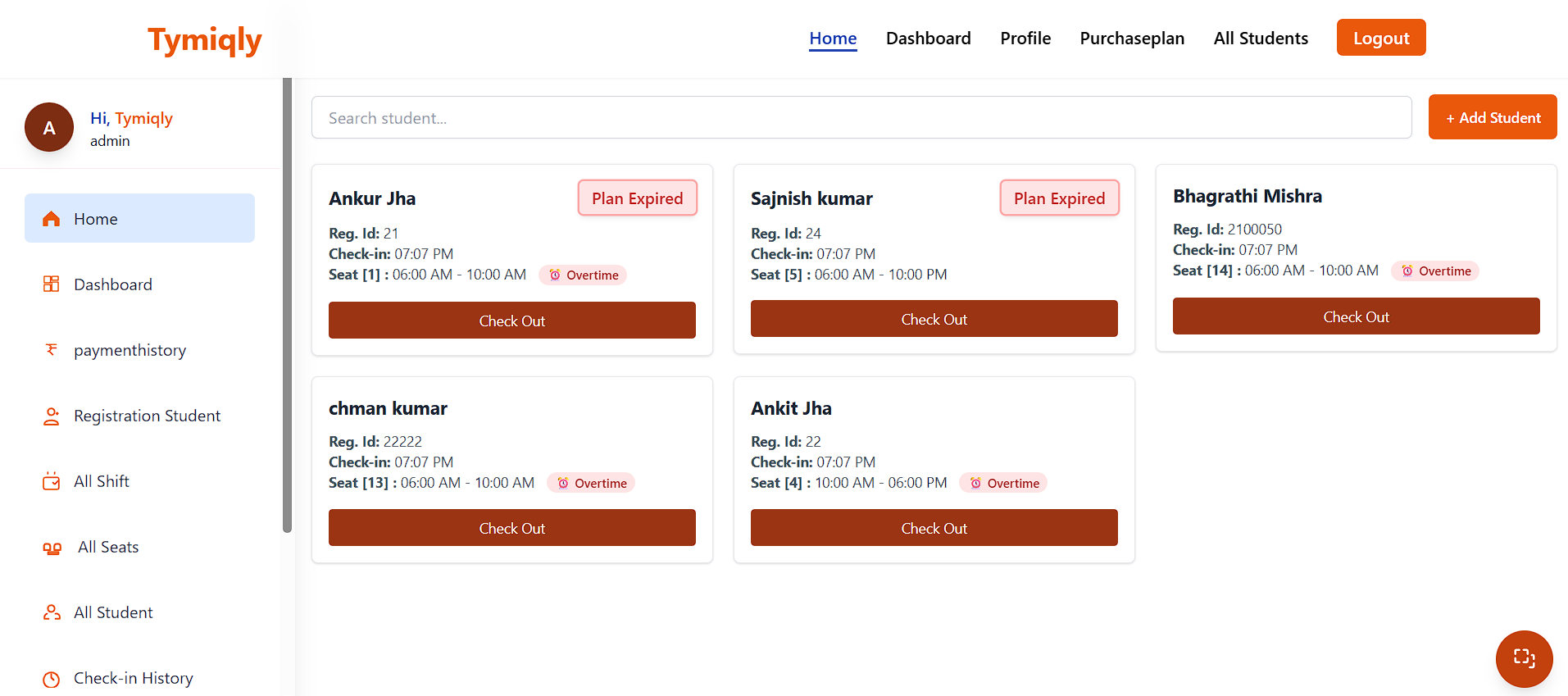Open Profile from the top navigation

click(x=1025, y=39)
